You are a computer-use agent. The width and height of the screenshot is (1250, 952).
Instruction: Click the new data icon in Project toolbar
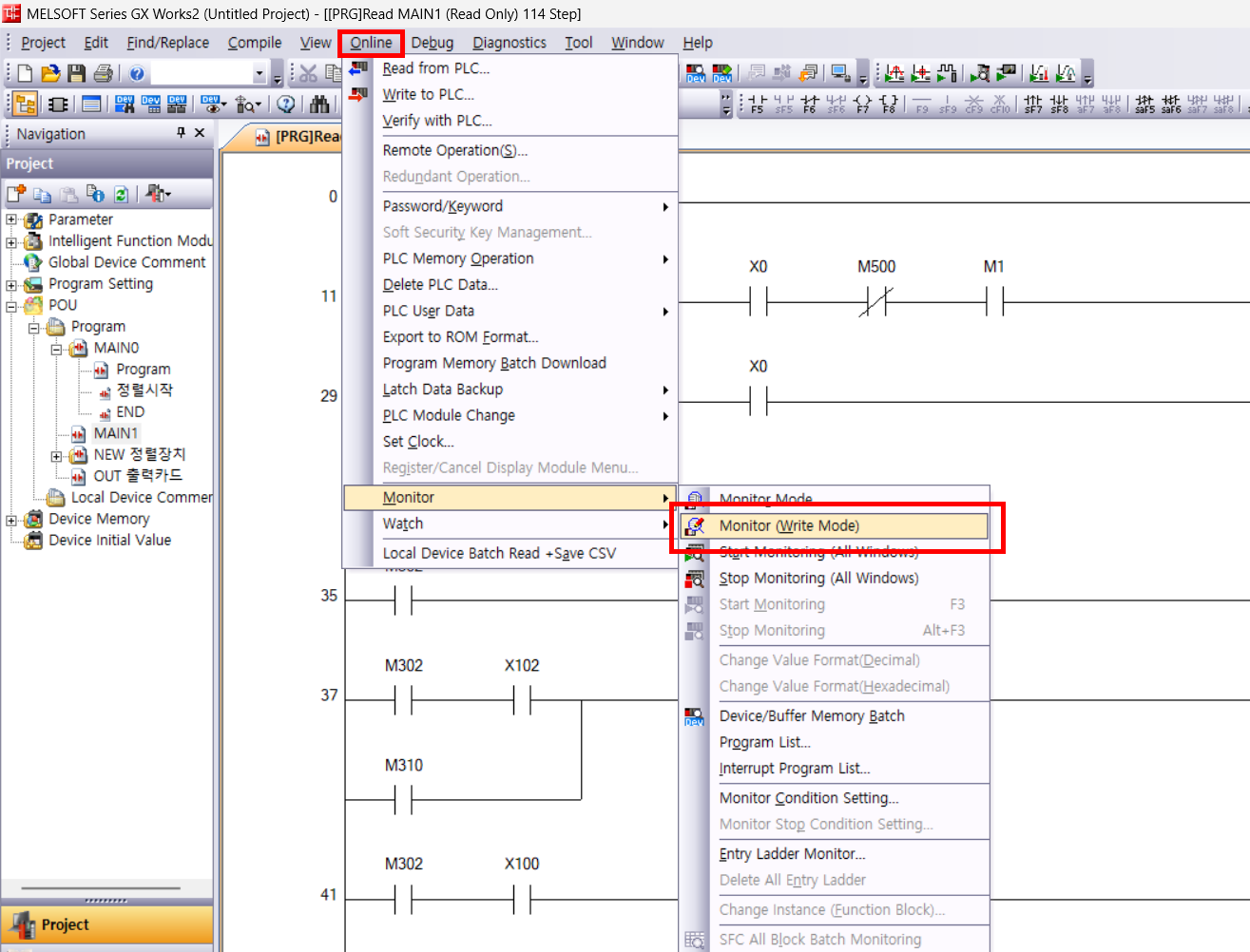point(16,194)
